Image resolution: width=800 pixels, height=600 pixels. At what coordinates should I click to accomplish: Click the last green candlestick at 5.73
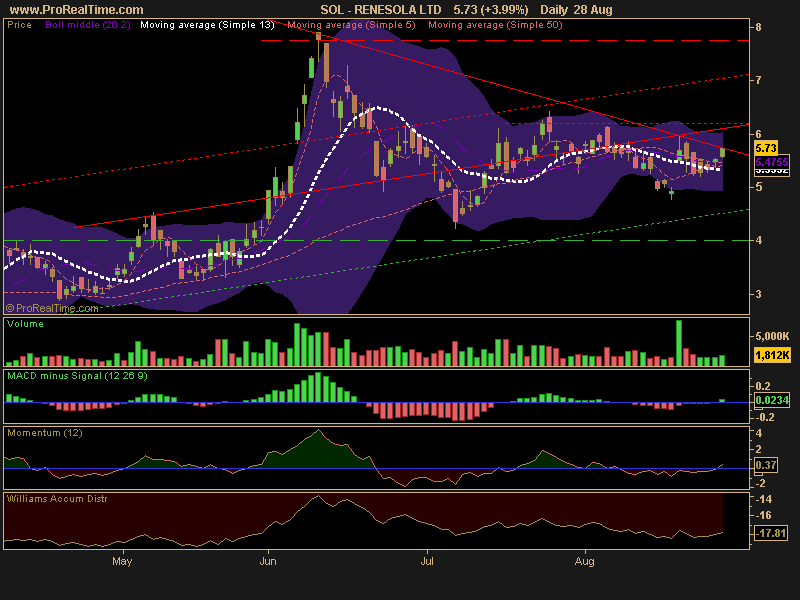pos(722,152)
